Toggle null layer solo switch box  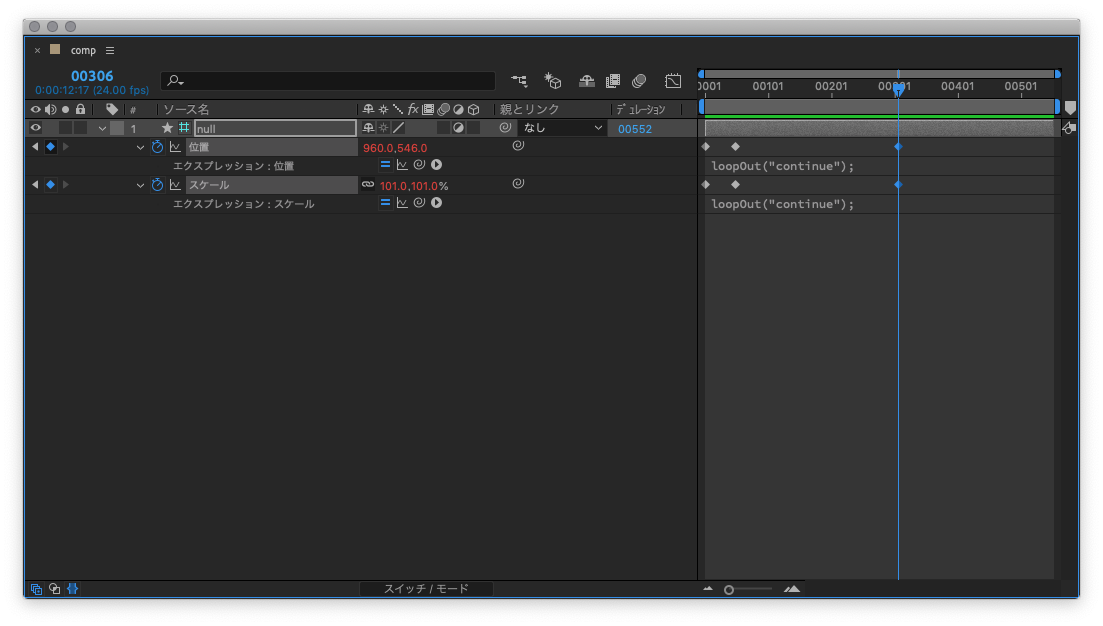tap(65, 128)
